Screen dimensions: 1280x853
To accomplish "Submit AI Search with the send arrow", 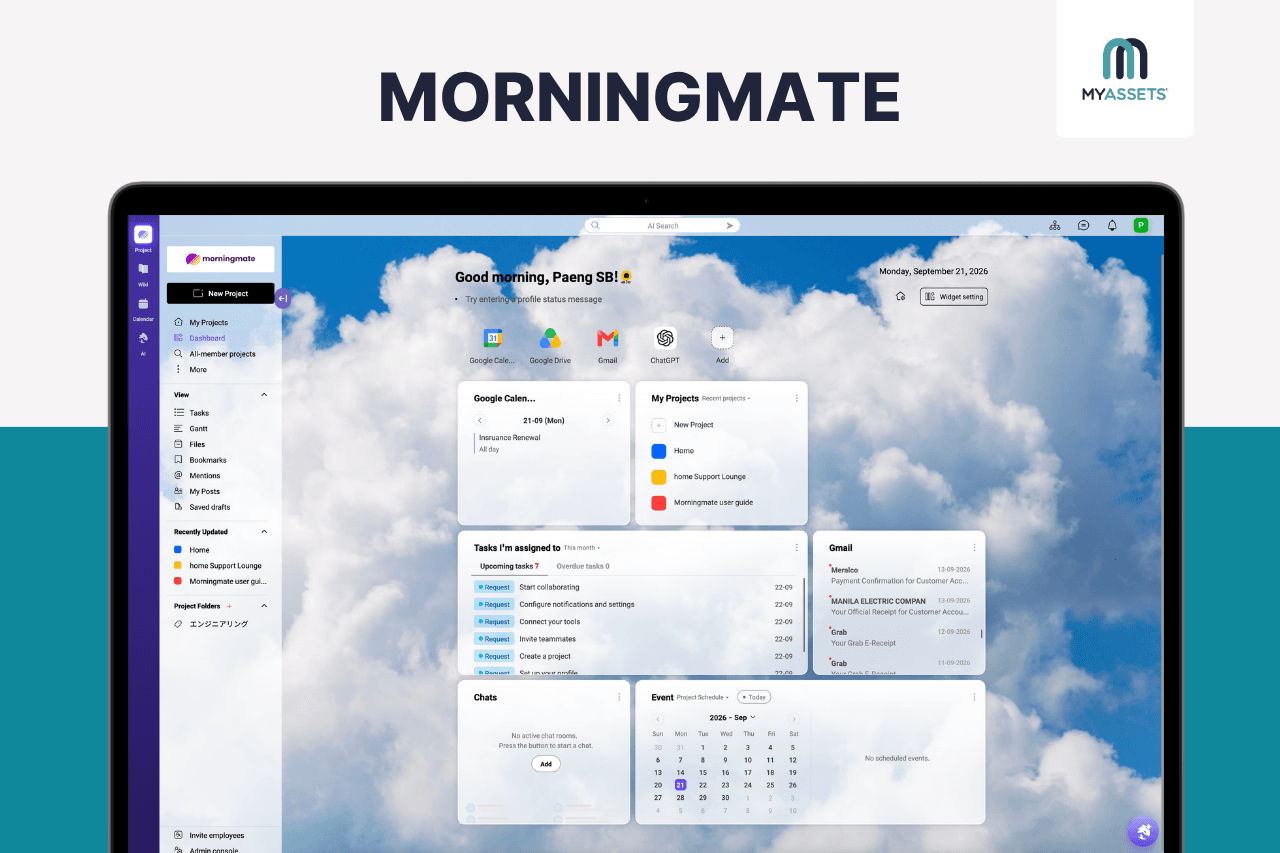I will coord(730,226).
